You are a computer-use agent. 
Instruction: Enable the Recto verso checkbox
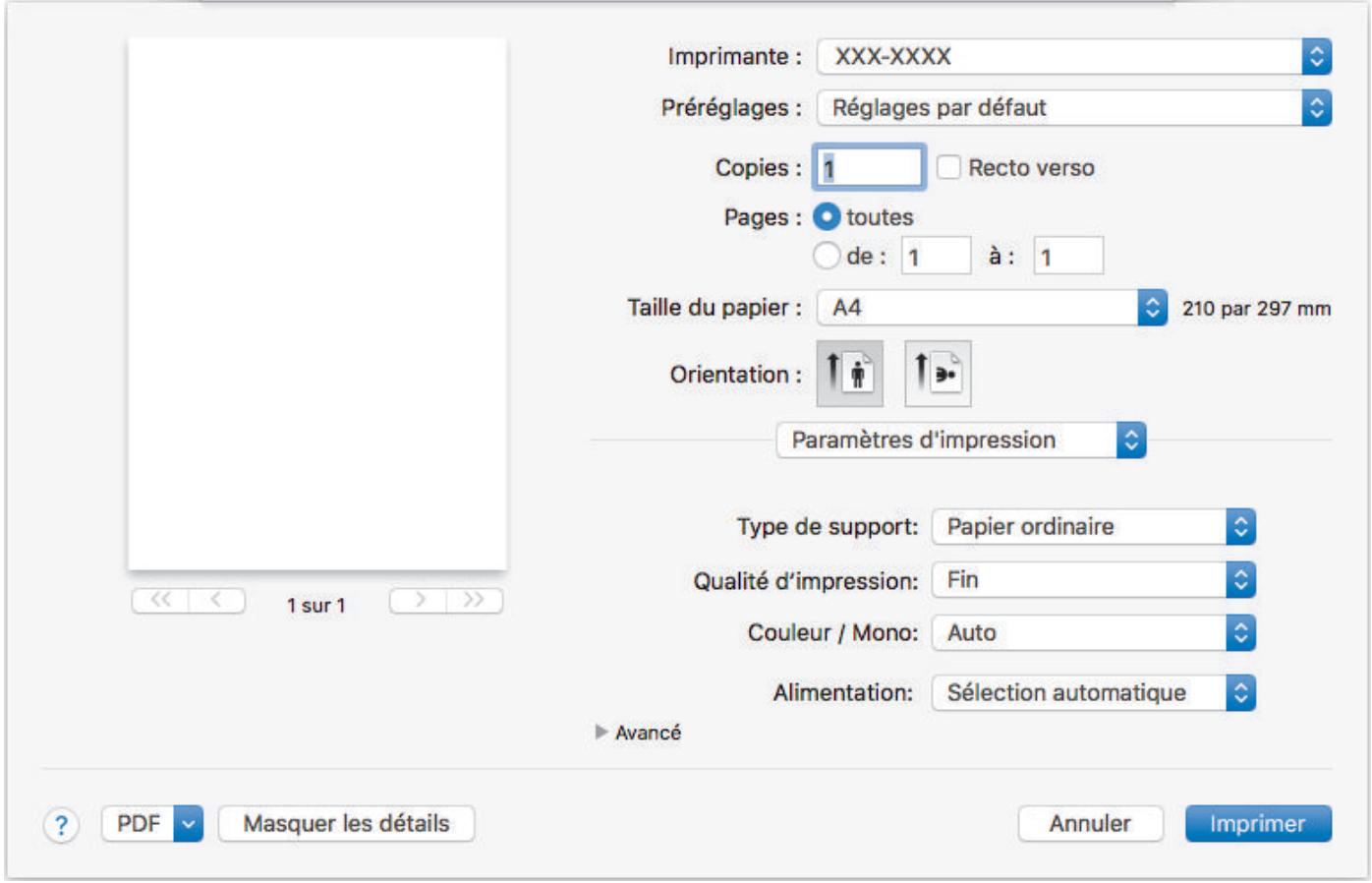tap(948, 167)
